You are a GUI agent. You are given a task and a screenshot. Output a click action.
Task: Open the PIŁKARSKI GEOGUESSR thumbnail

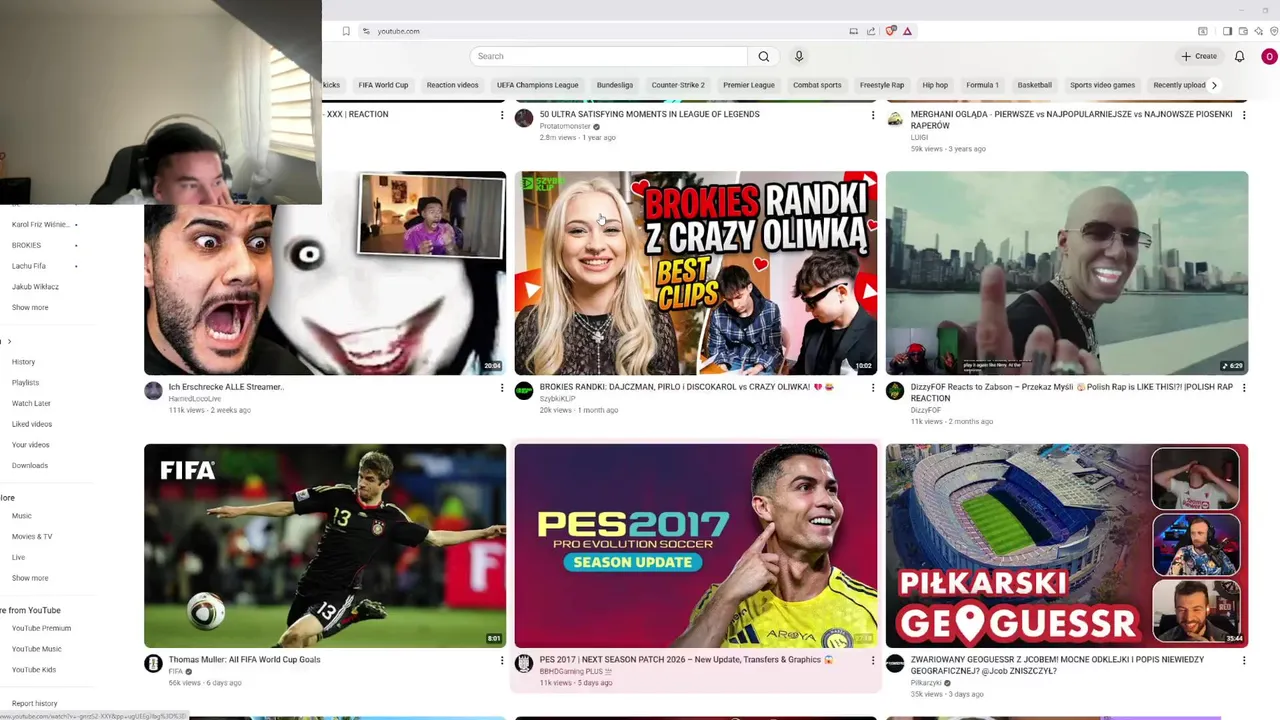pyautogui.click(x=1067, y=546)
